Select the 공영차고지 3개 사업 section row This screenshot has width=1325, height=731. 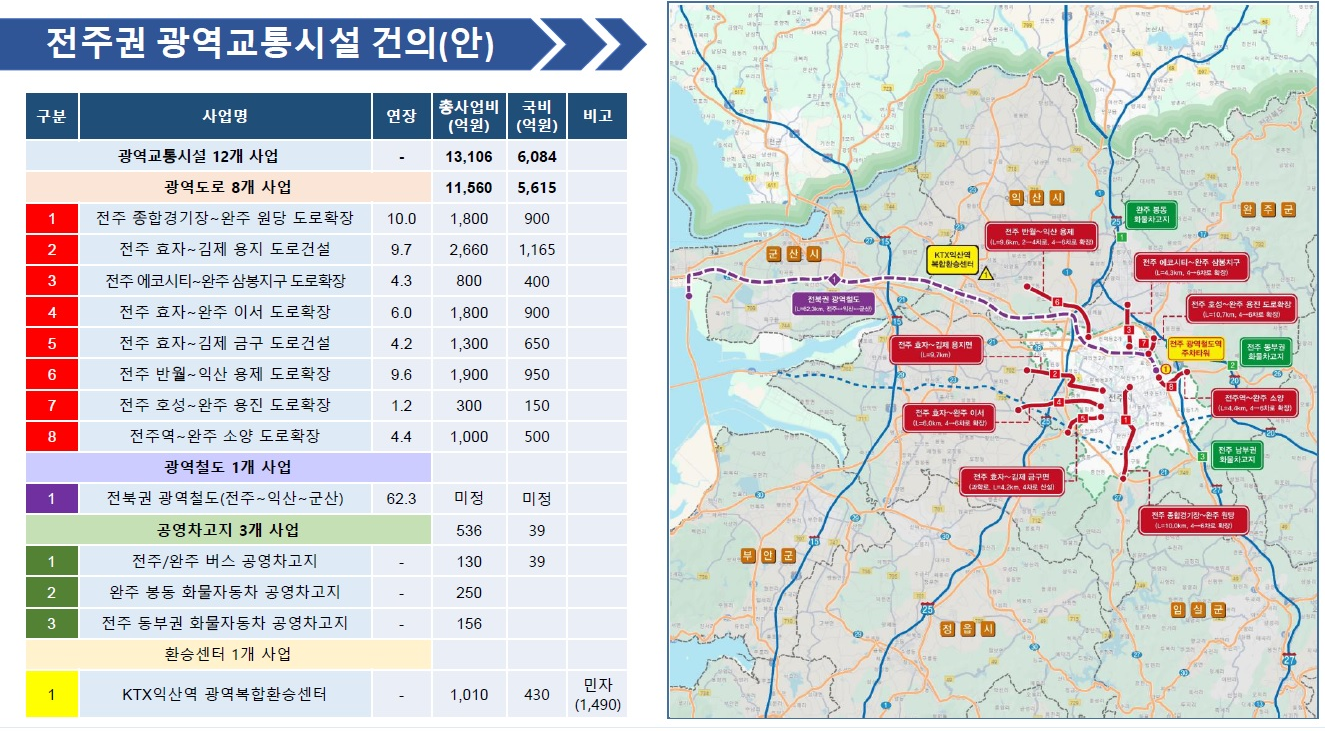coord(228,529)
